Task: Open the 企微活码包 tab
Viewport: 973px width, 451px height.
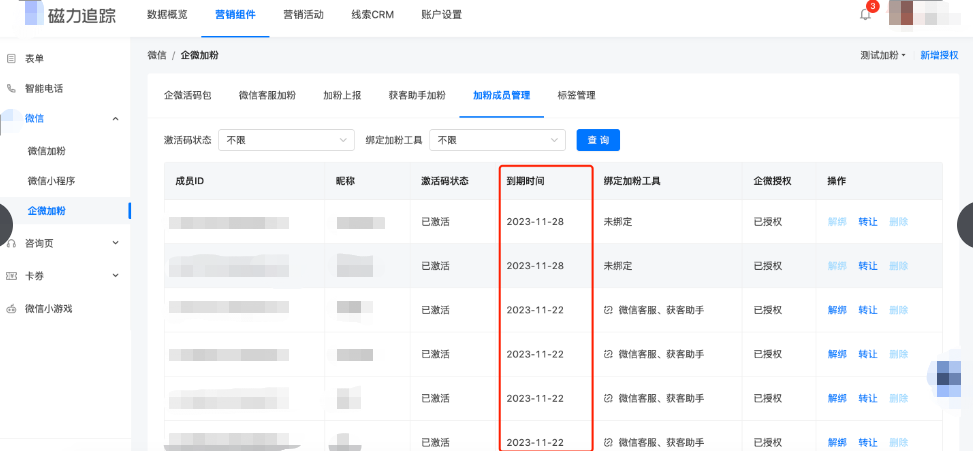Action: click(x=188, y=96)
